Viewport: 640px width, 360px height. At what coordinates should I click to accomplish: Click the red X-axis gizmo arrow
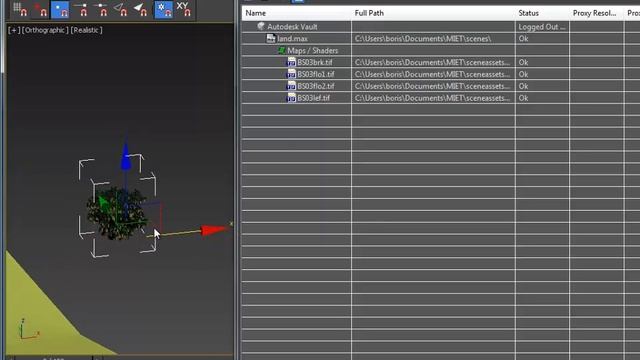pos(214,230)
